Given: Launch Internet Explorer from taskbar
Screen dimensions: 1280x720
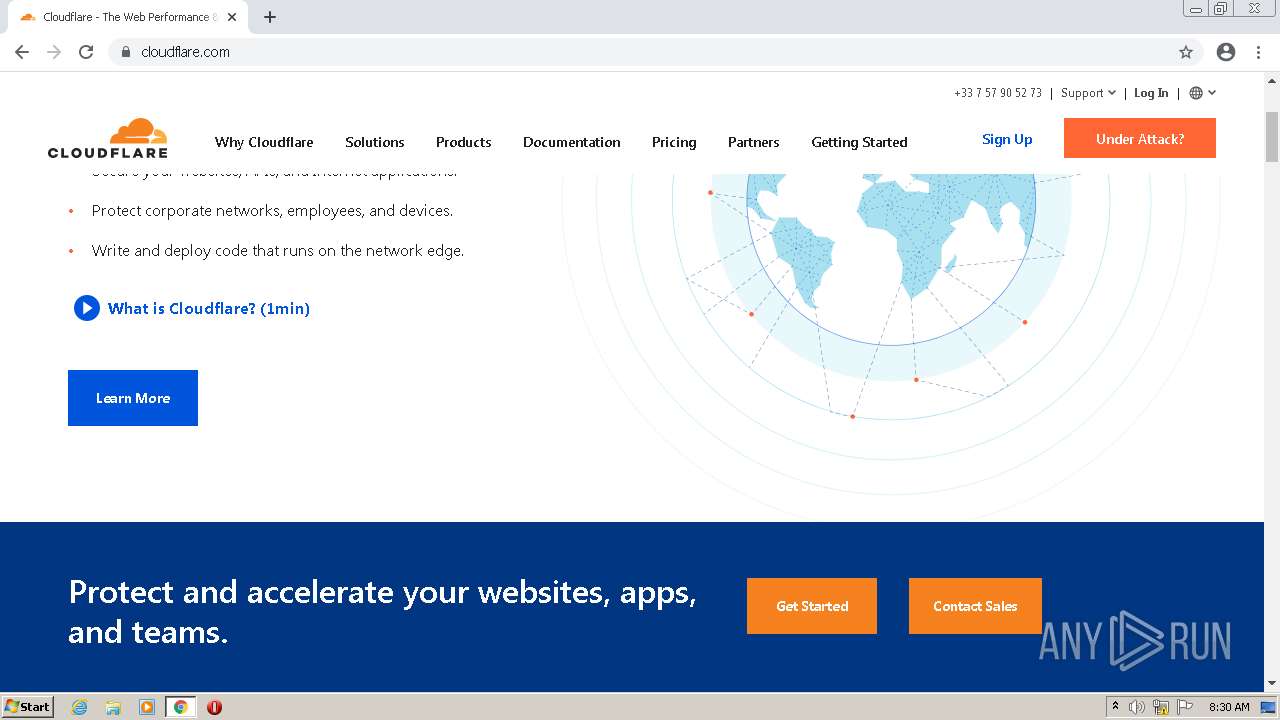Looking at the screenshot, I should coord(80,707).
